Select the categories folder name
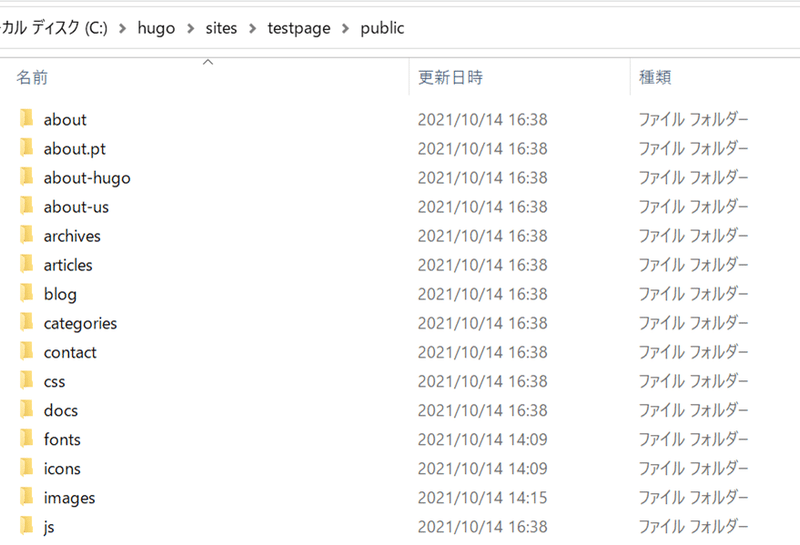The width and height of the screenshot is (800, 545). (x=80, y=324)
